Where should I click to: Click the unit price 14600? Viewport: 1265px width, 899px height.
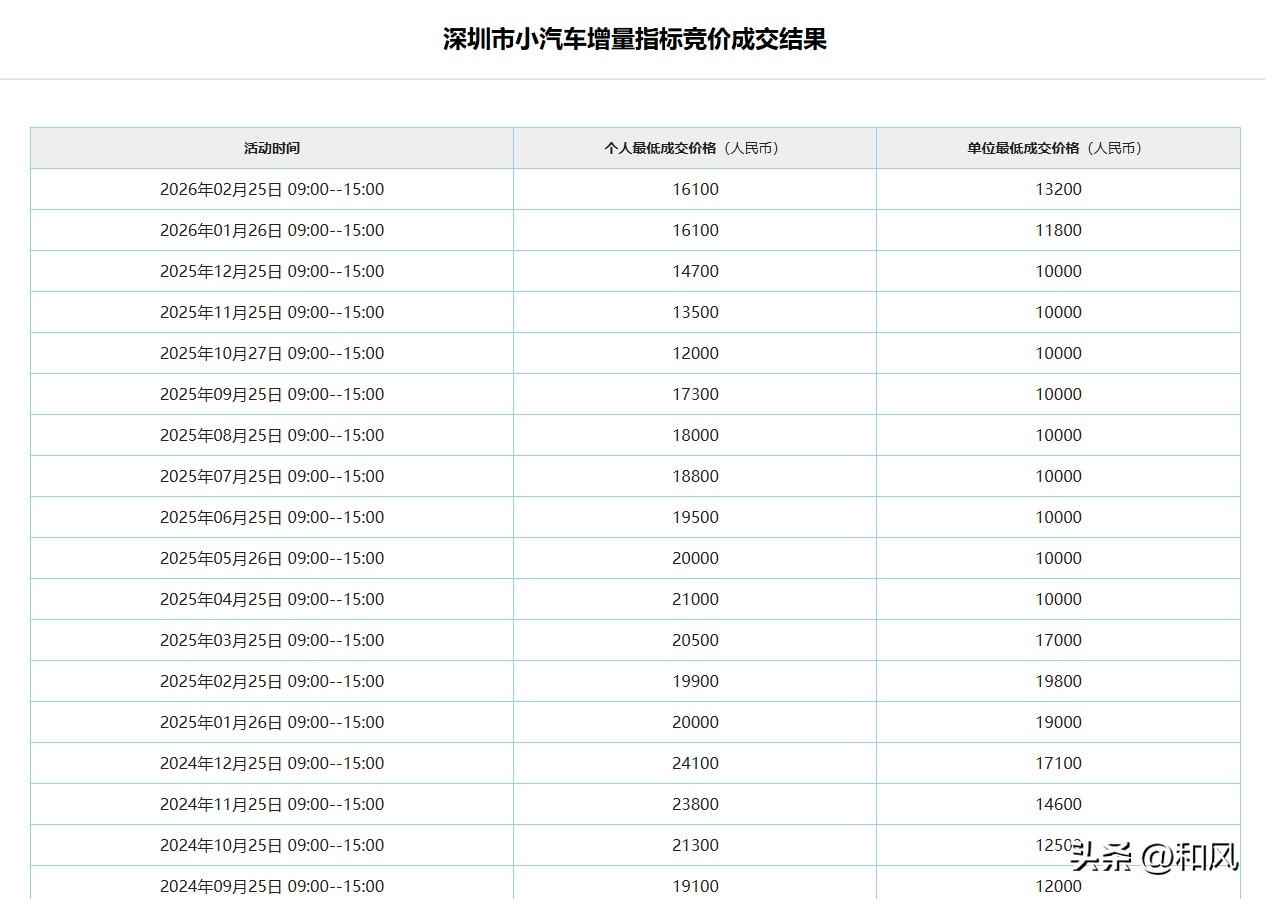tap(1058, 804)
